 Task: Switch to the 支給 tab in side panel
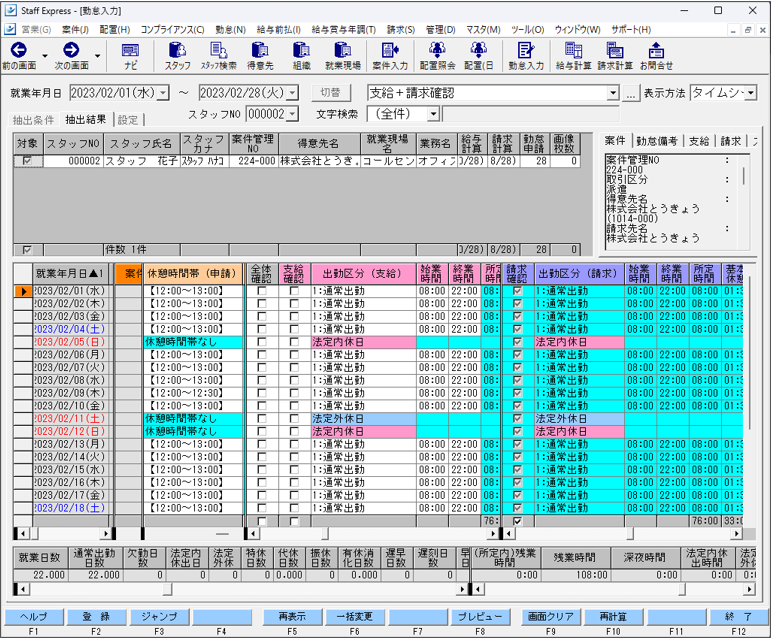click(699, 141)
